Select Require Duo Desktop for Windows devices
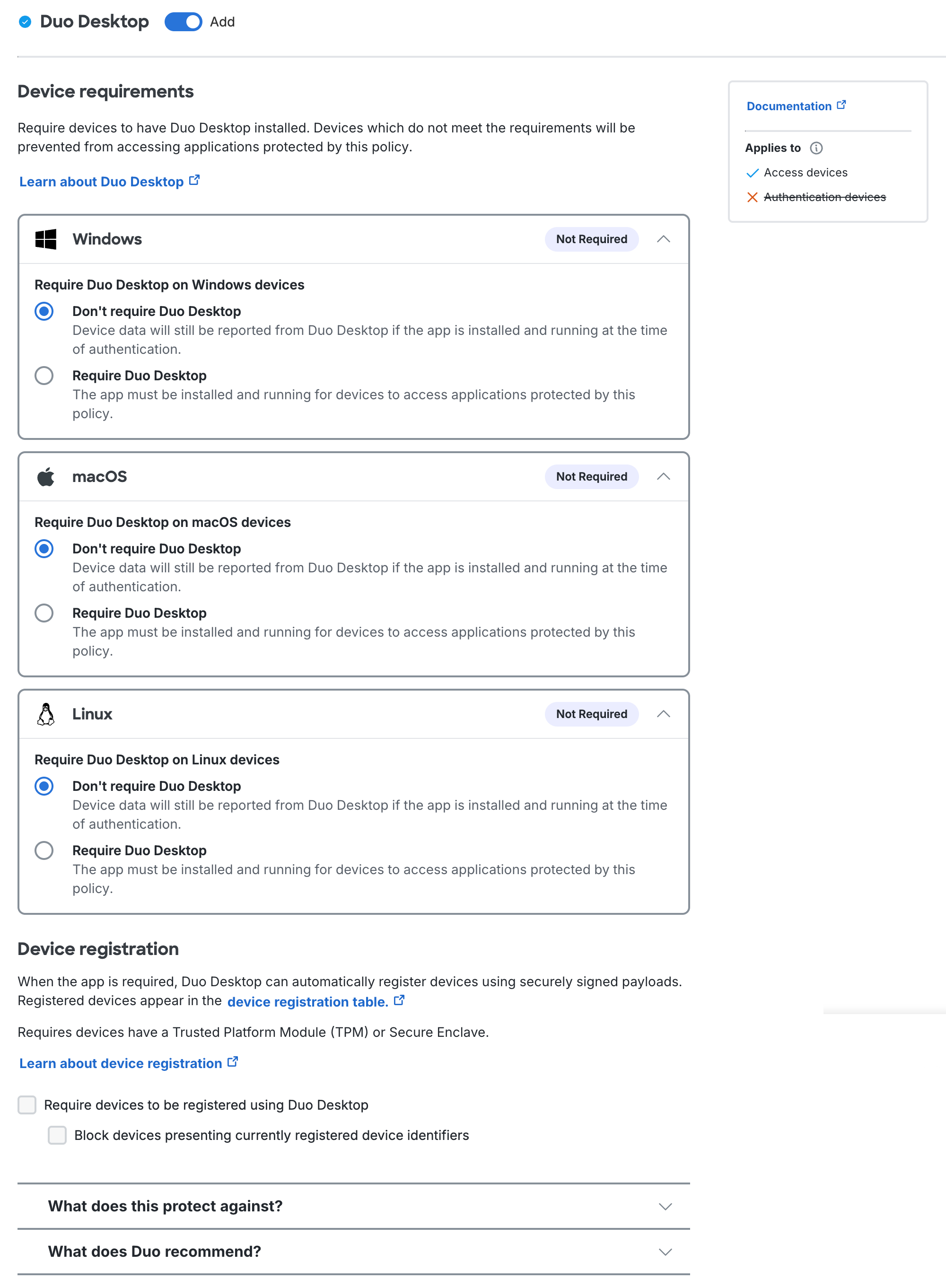The height and width of the screenshot is (1288, 946). pos(44,376)
